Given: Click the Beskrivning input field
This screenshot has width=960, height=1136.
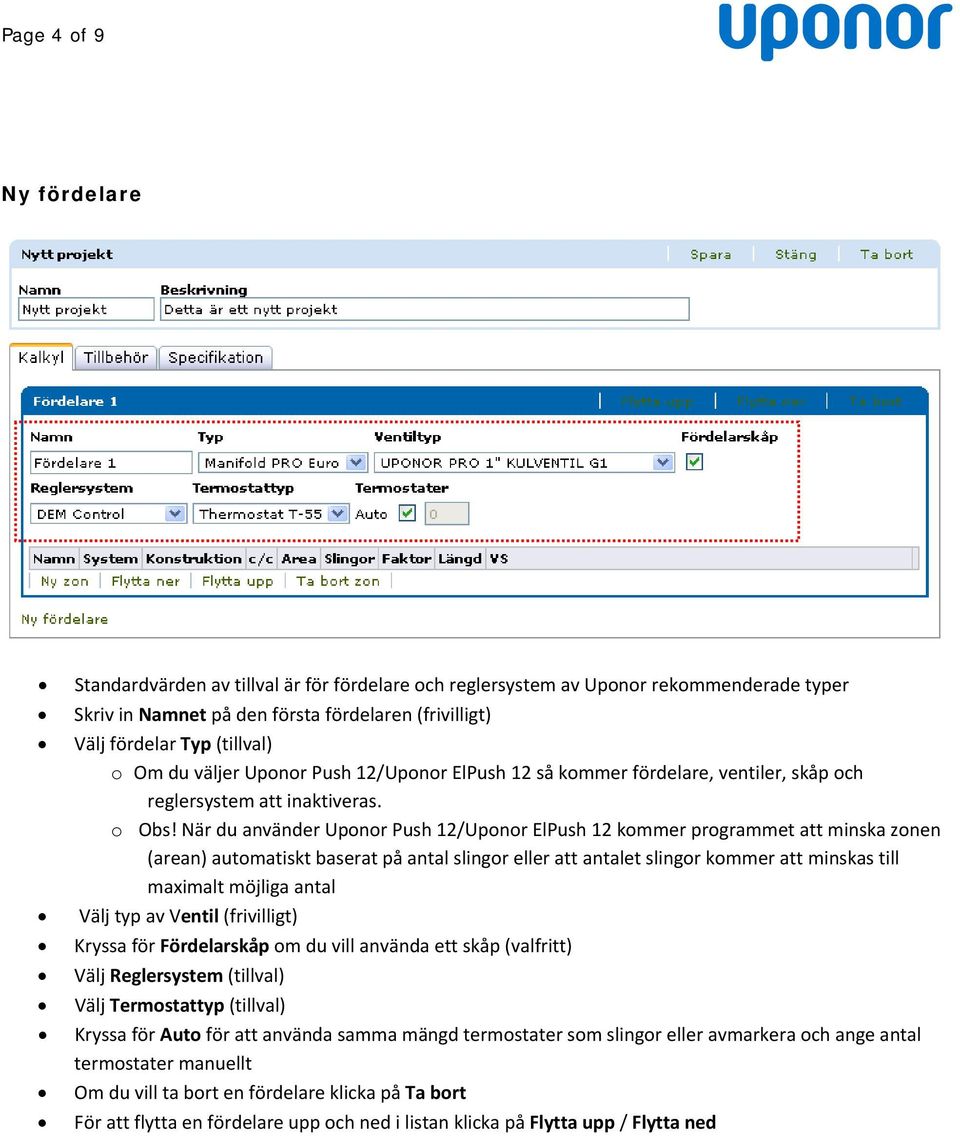Looking at the screenshot, I should pos(425,309).
